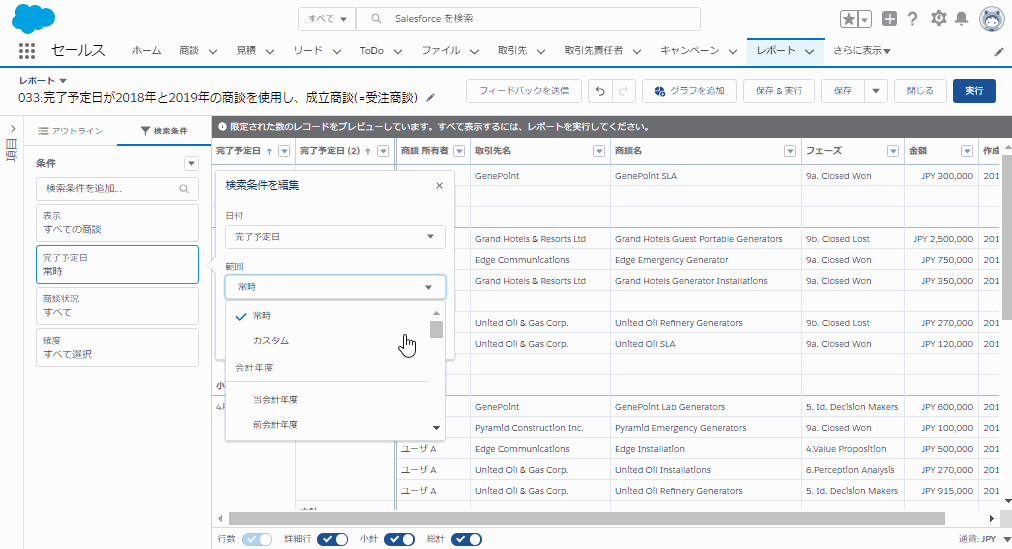Open the 範囲 常時 range combobox
The image size is (1012, 549).
point(335,287)
